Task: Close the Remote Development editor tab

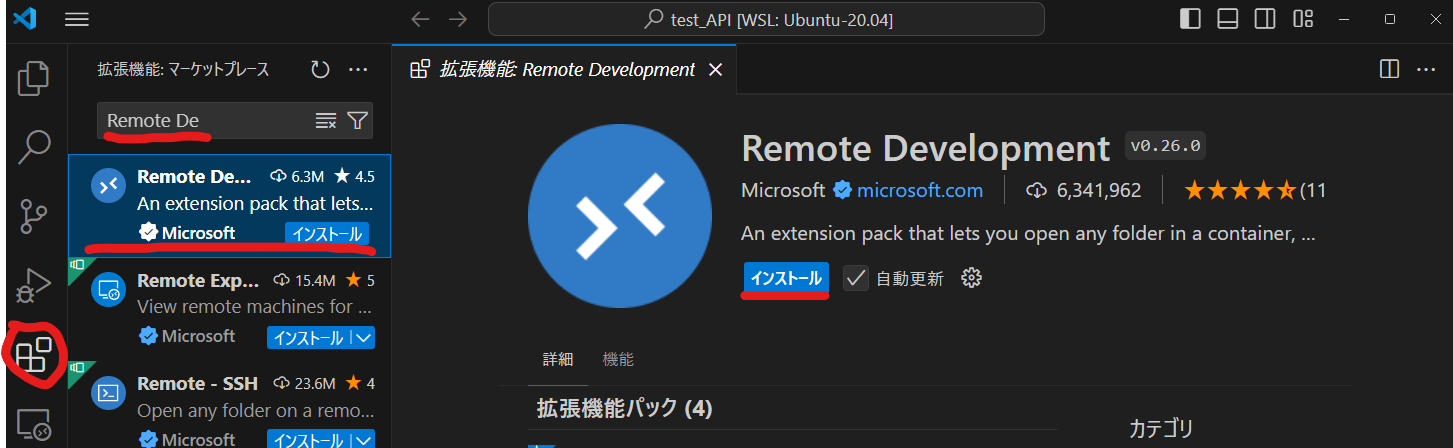Action: pyautogui.click(x=715, y=69)
